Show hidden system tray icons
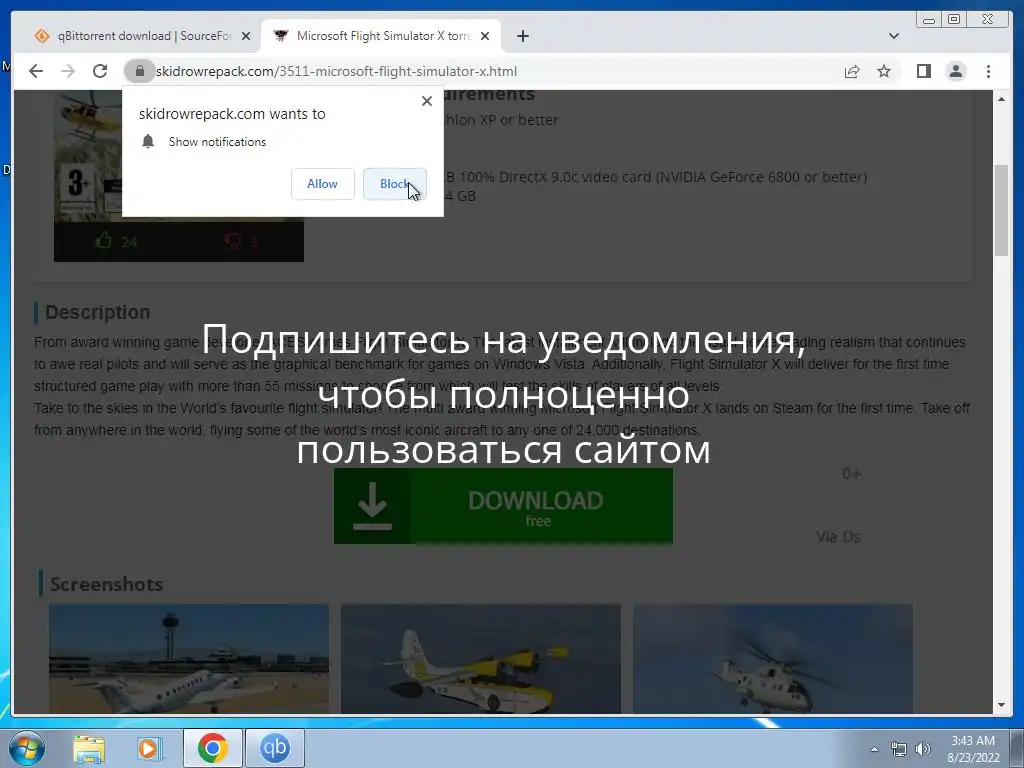 [x=874, y=749]
